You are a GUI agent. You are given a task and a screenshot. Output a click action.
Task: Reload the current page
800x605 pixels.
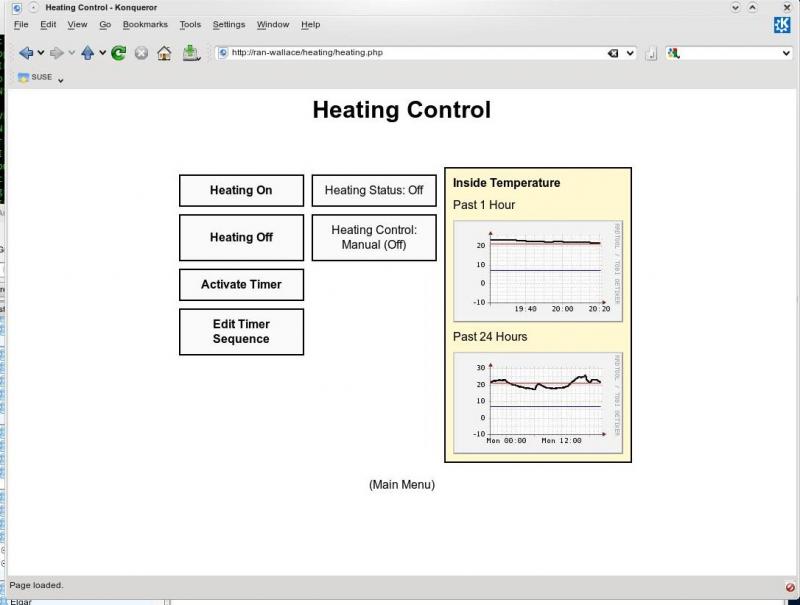(x=119, y=53)
